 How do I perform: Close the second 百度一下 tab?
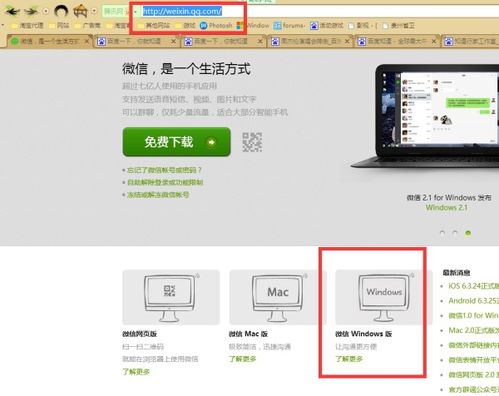tap(260, 41)
